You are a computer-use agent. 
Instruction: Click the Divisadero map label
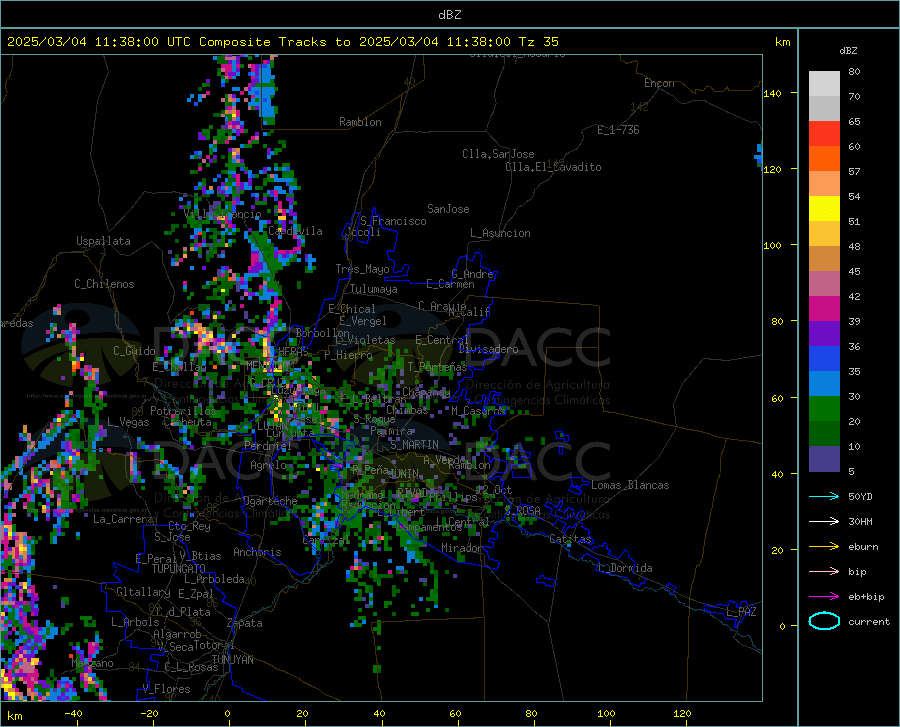488,349
